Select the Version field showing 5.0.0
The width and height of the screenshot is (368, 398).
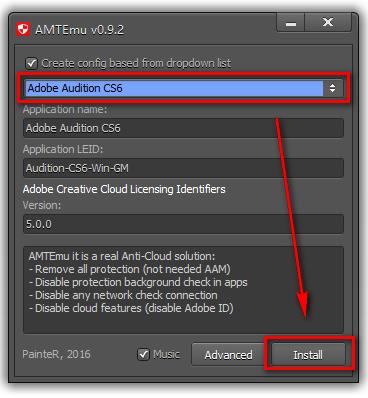point(183,224)
